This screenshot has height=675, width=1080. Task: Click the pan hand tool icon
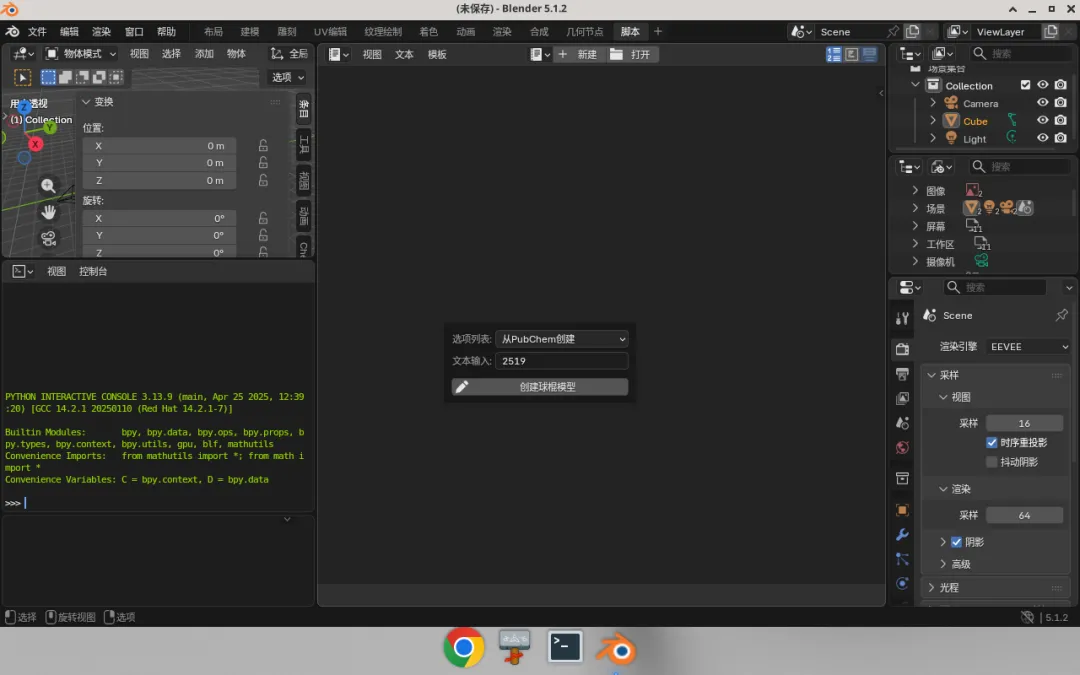click(48, 212)
